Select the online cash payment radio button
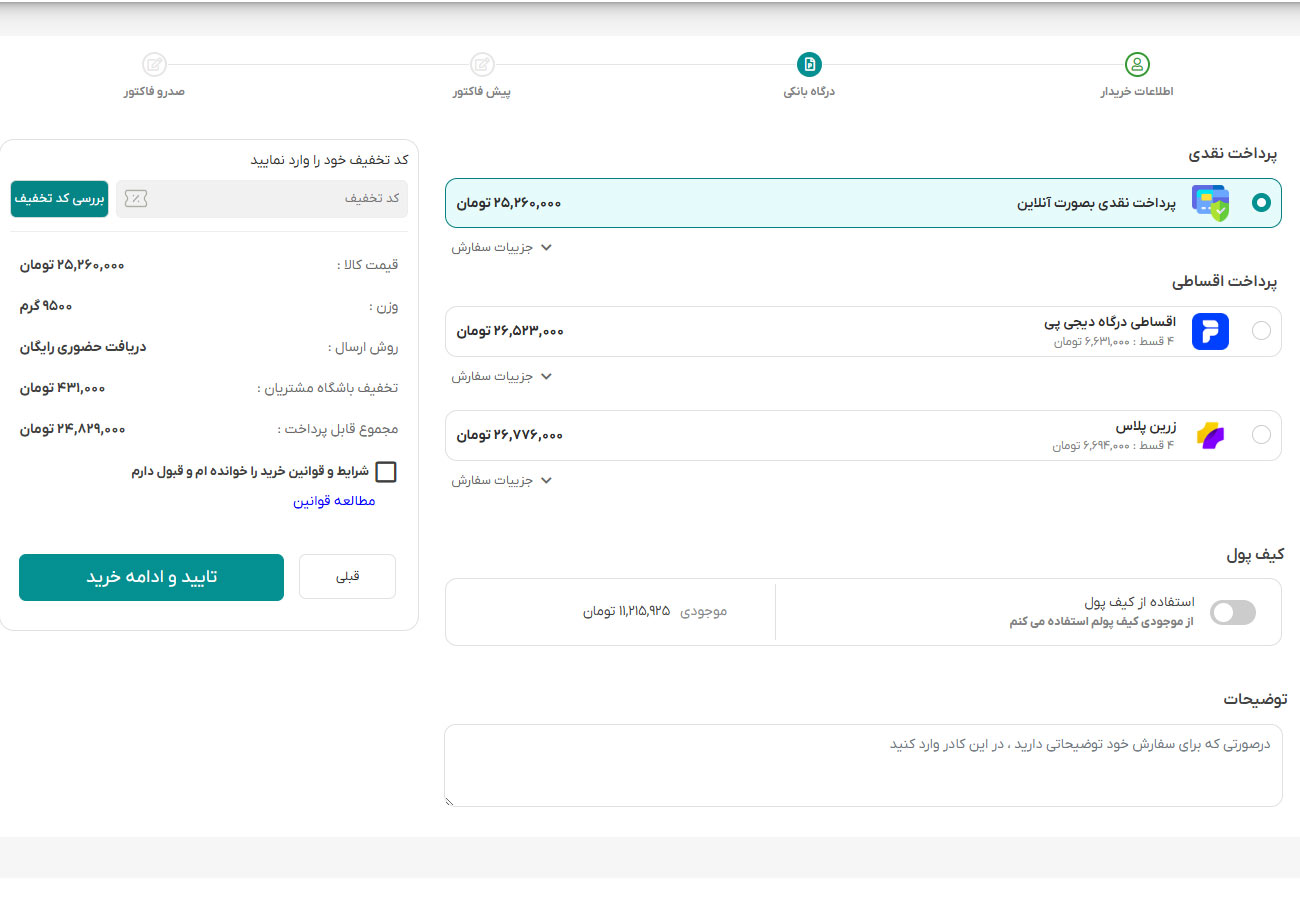Viewport: 1300px width, 900px height. pos(1261,203)
